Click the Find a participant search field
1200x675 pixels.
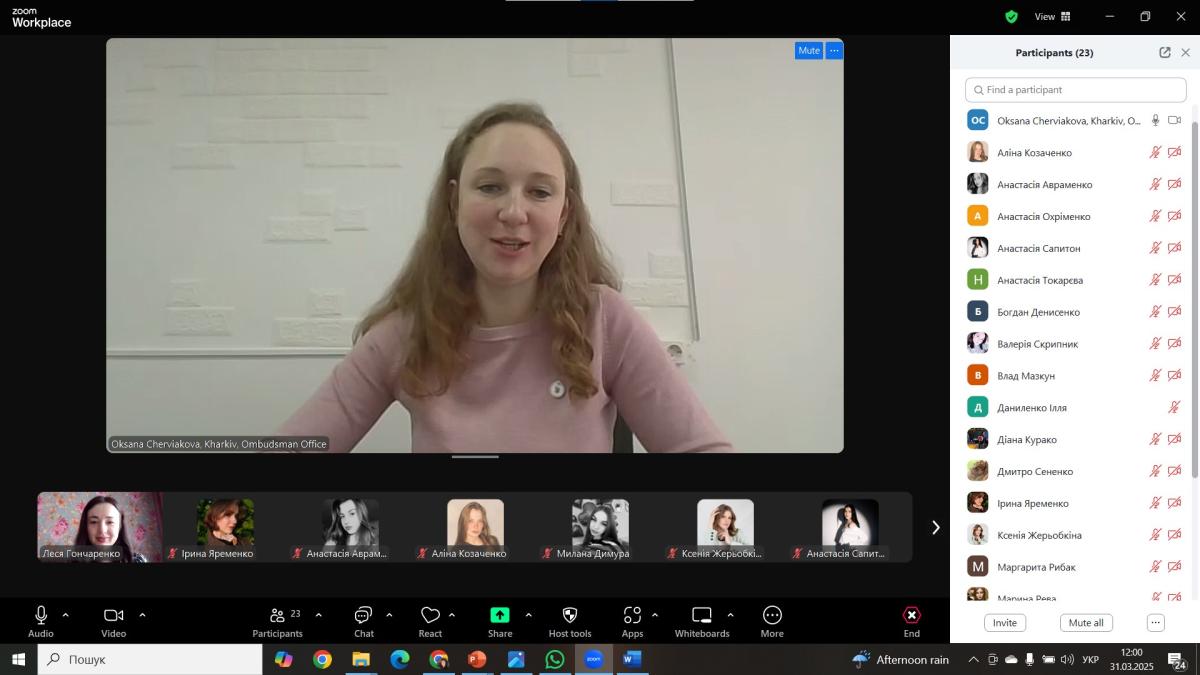coord(1076,90)
